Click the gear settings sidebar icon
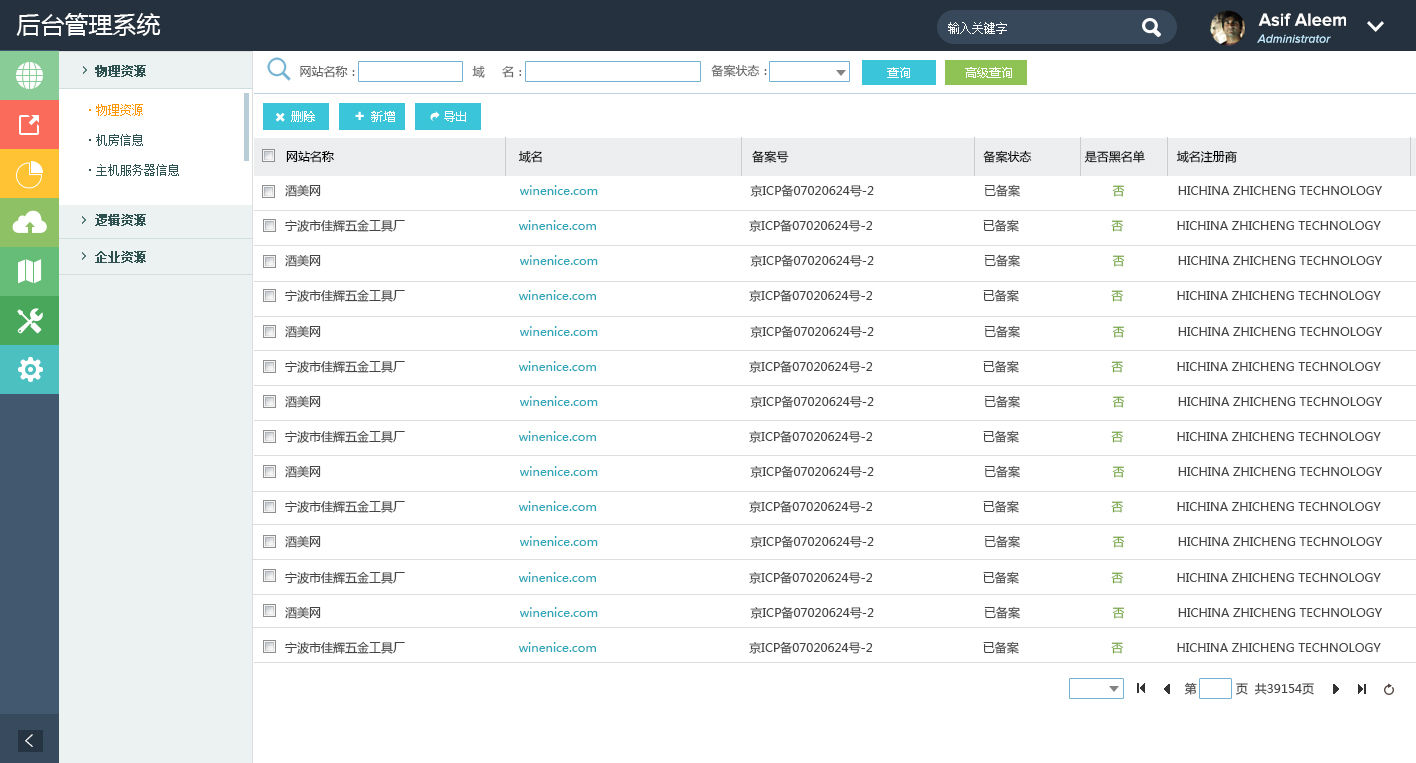This screenshot has height=763, width=1416. coord(29,370)
